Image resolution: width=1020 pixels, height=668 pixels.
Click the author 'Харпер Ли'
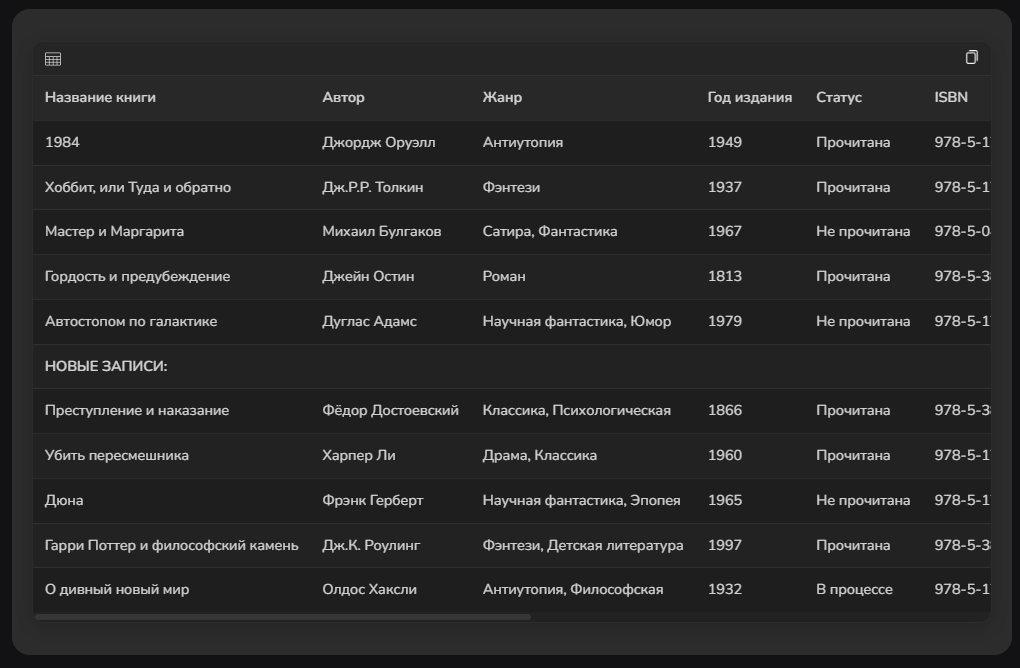click(359, 455)
